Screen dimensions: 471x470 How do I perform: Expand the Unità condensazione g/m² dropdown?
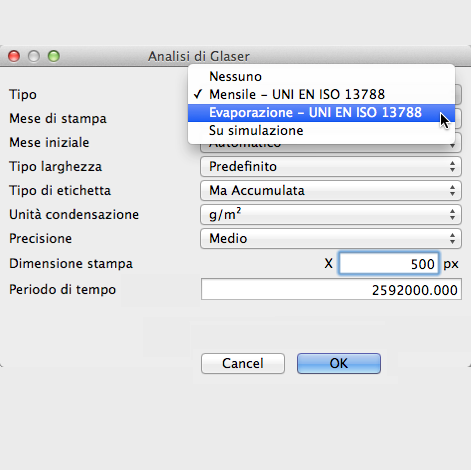coord(331,214)
